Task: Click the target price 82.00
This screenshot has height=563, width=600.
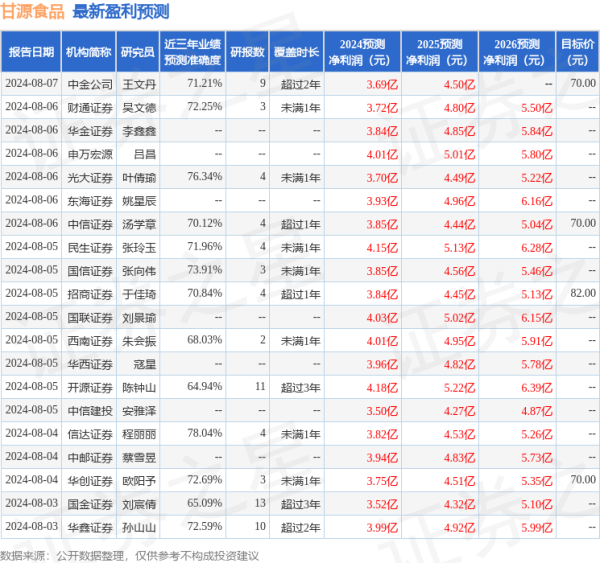Action: point(583,293)
